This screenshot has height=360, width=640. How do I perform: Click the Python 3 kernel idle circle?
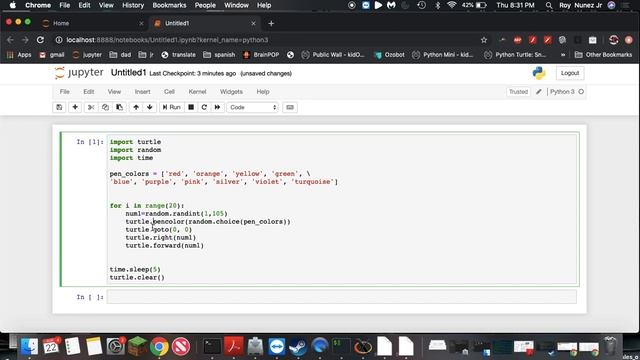(x=581, y=92)
